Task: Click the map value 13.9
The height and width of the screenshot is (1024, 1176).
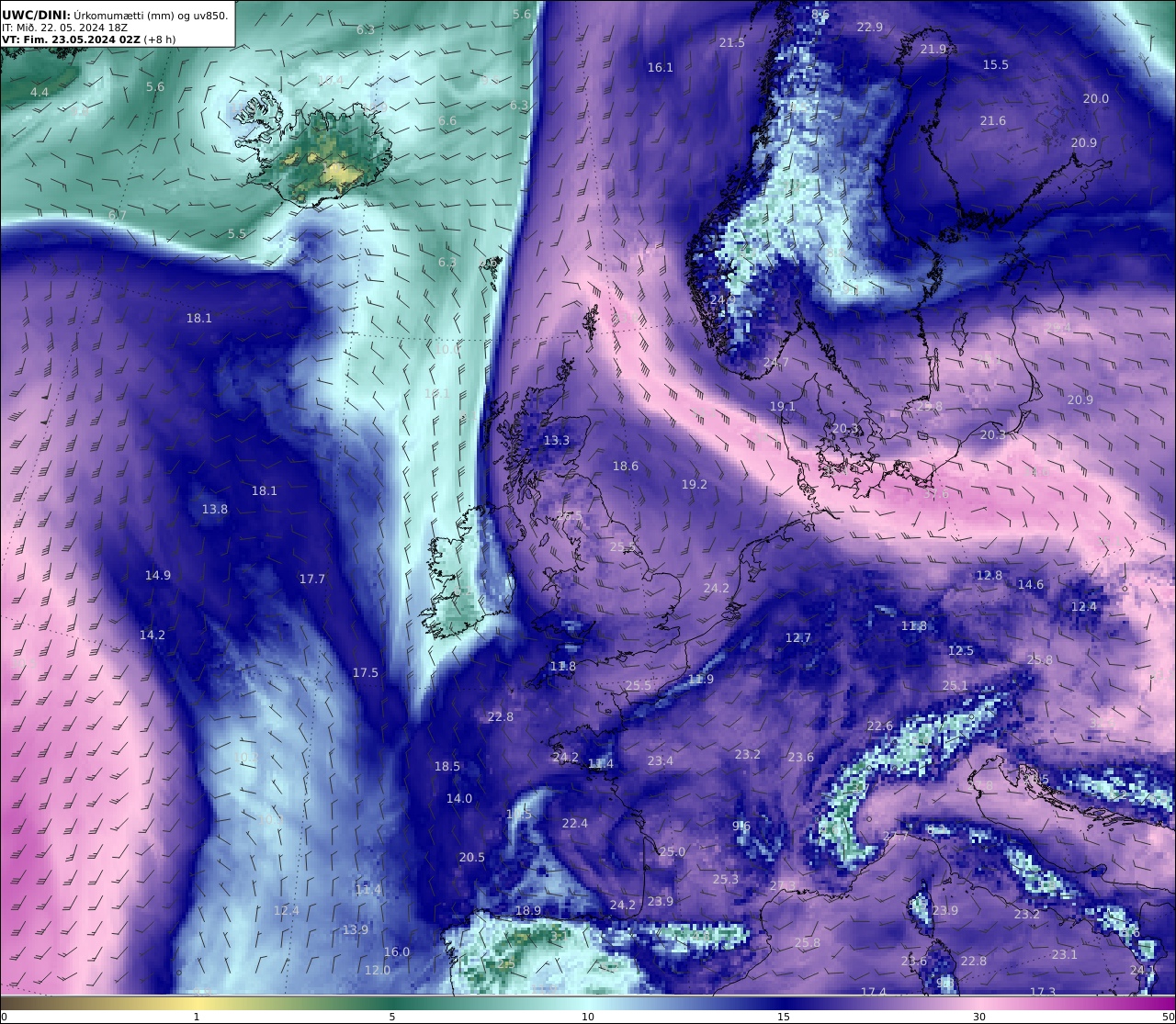Action: (356, 930)
